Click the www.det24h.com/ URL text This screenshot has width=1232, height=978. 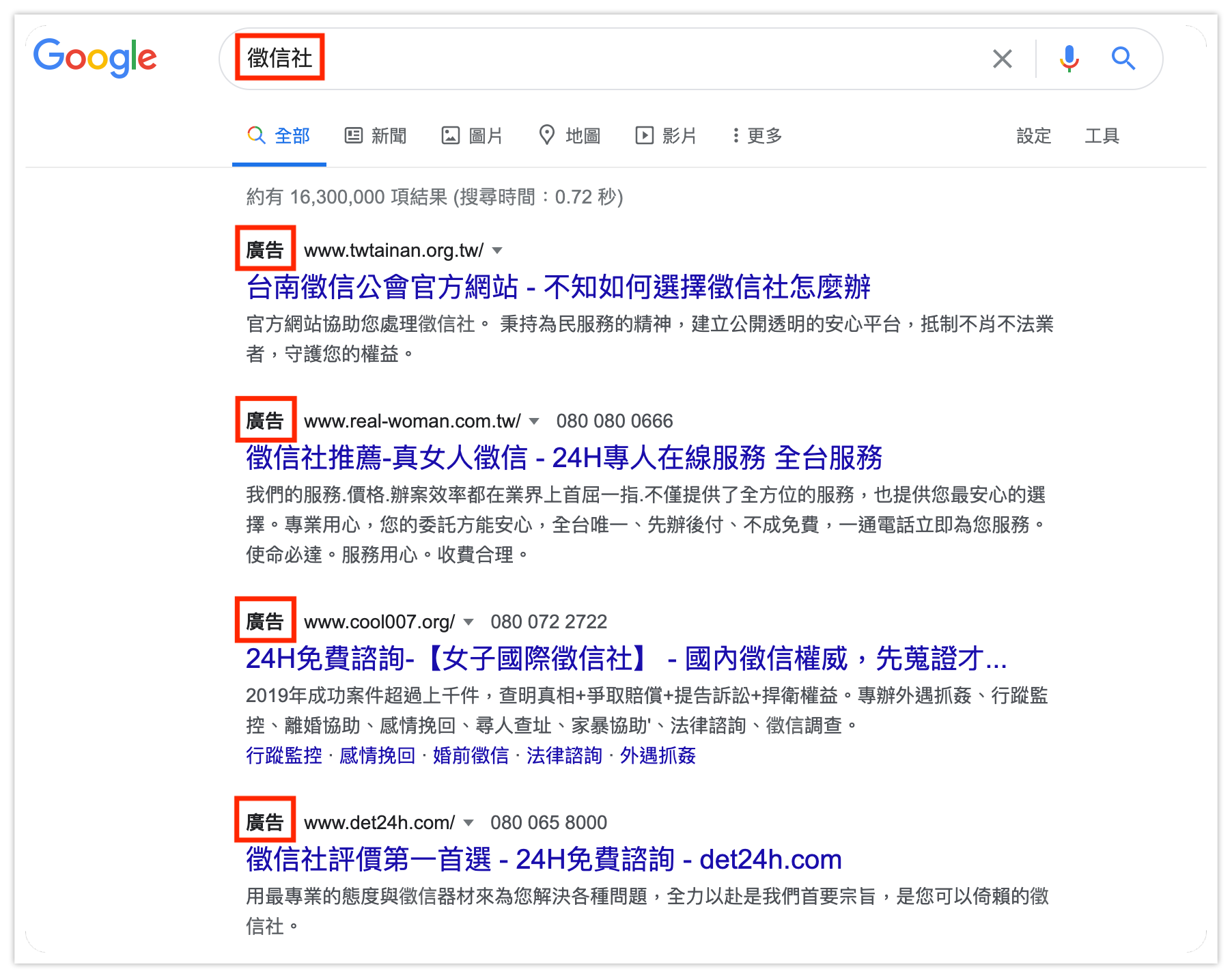380,823
